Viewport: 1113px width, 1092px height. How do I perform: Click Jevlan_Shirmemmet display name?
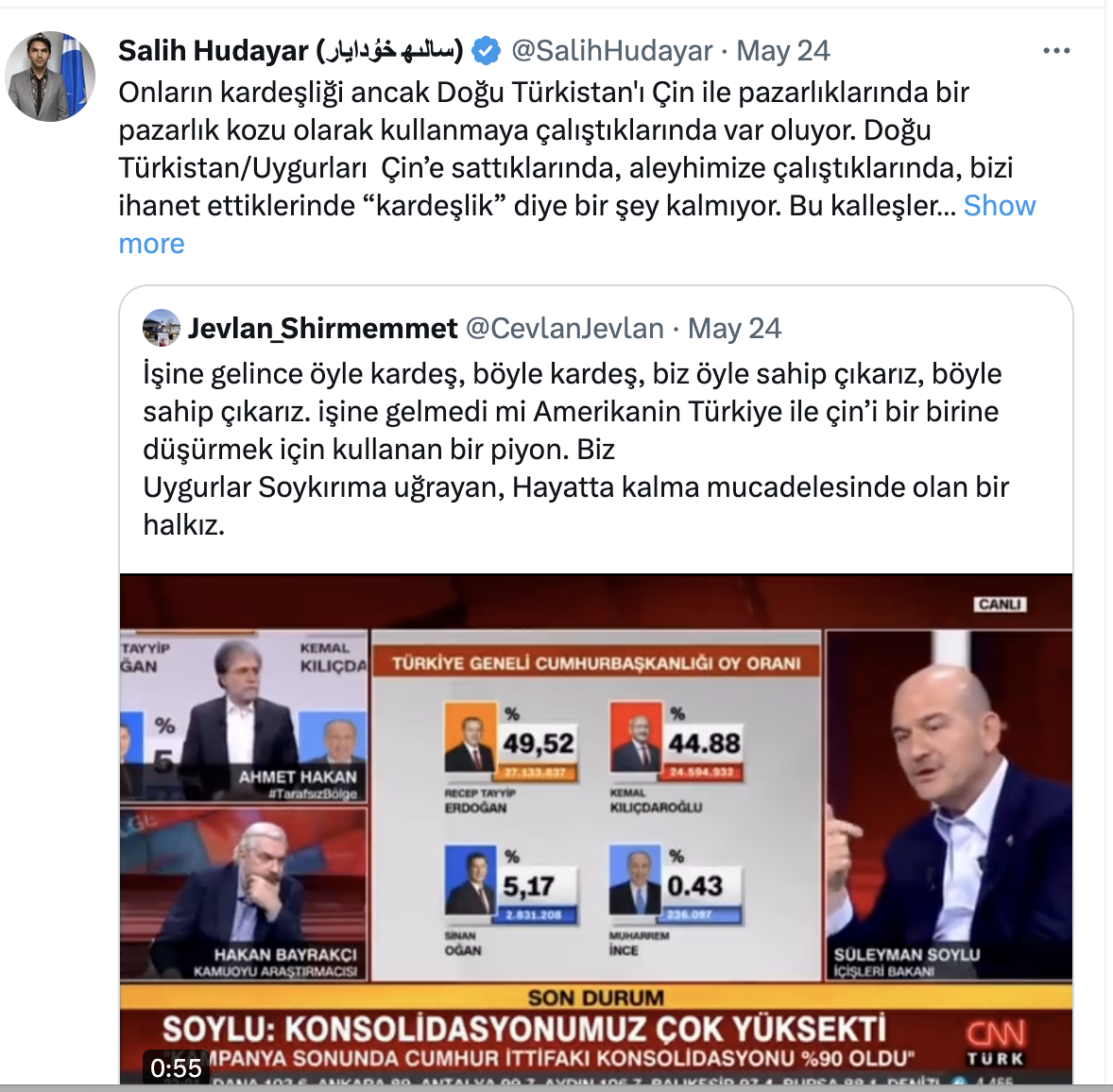322,329
